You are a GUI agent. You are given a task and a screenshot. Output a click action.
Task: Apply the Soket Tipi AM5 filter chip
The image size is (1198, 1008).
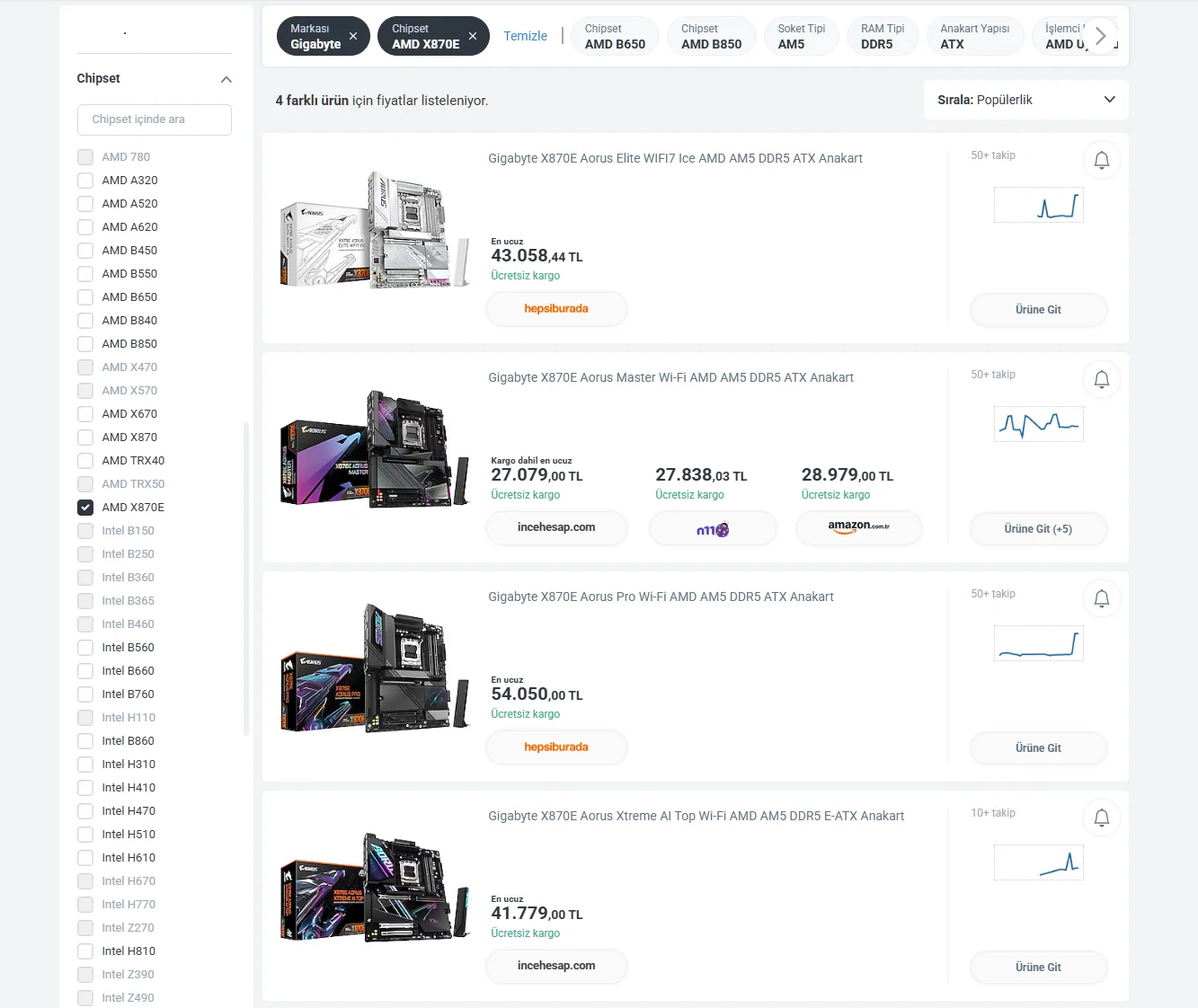pyautogui.click(x=802, y=36)
